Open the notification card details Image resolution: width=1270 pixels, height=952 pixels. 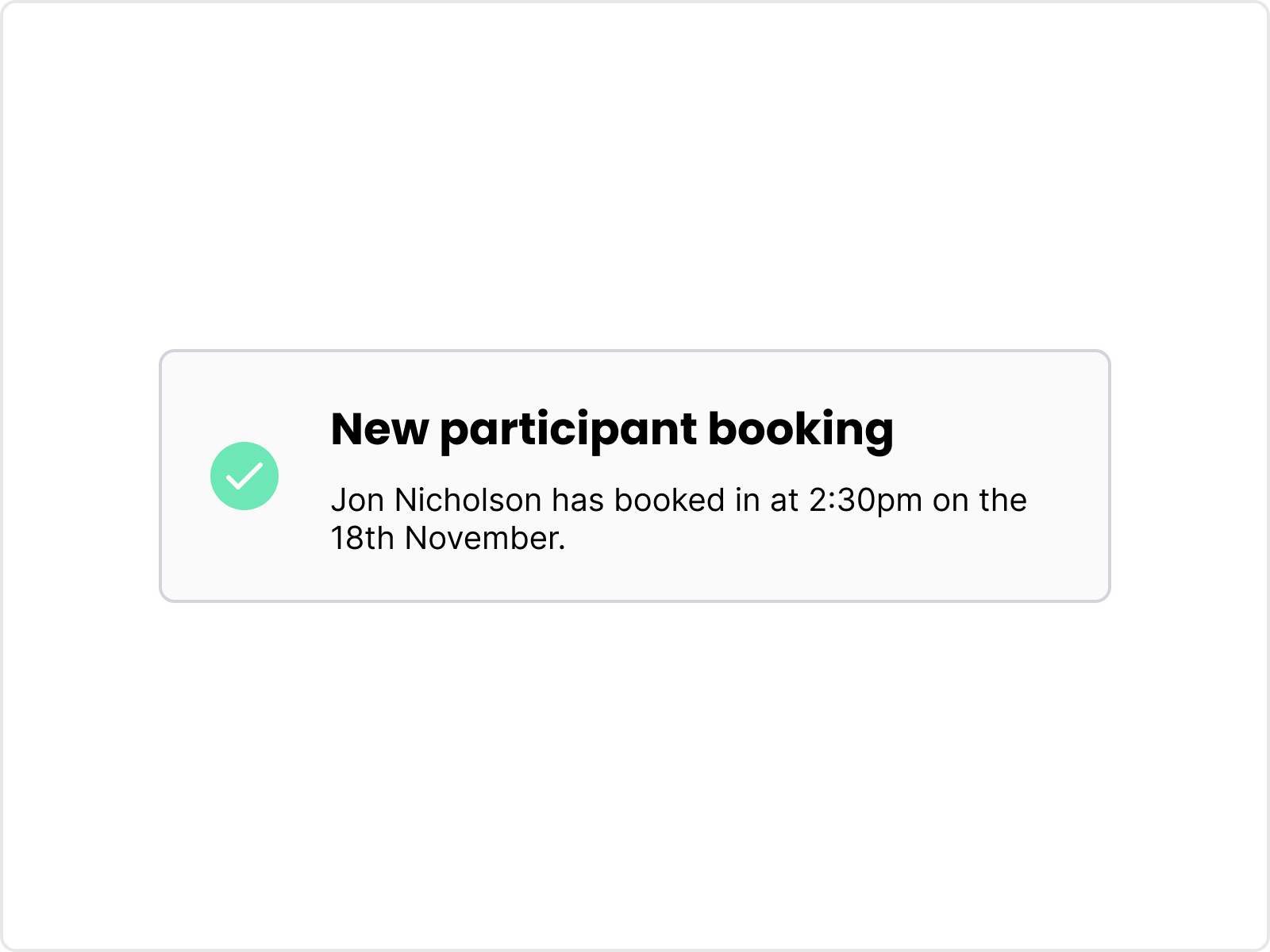pyautogui.click(x=635, y=474)
